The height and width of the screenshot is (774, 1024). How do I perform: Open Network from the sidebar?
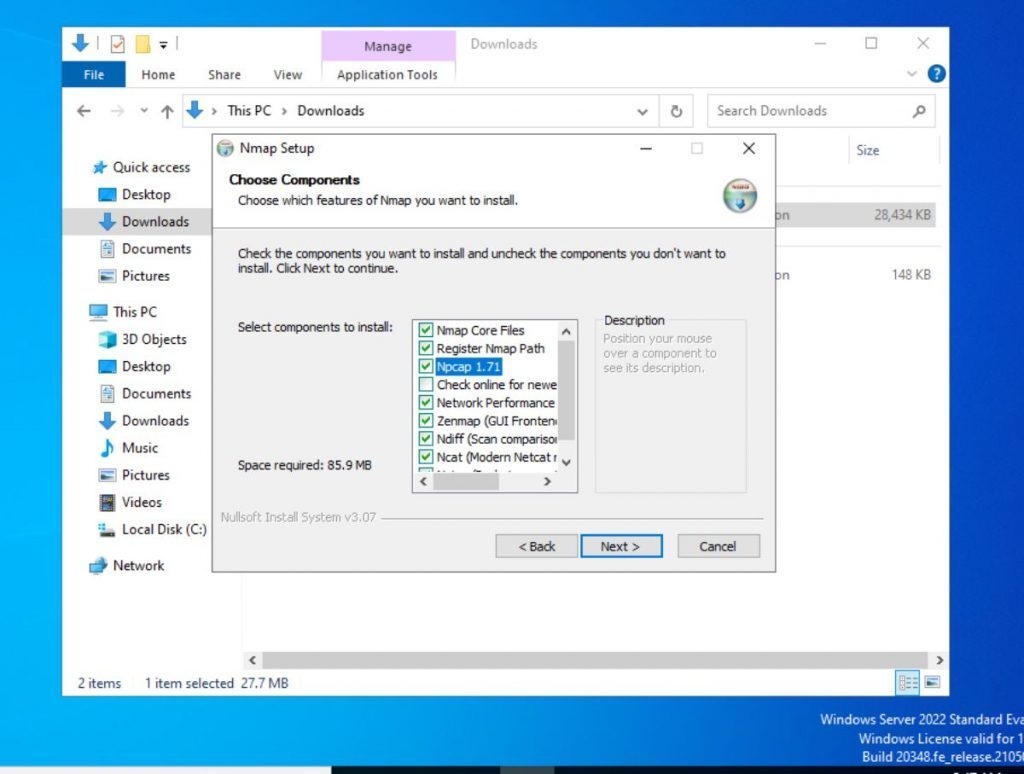[x=138, y=565]
